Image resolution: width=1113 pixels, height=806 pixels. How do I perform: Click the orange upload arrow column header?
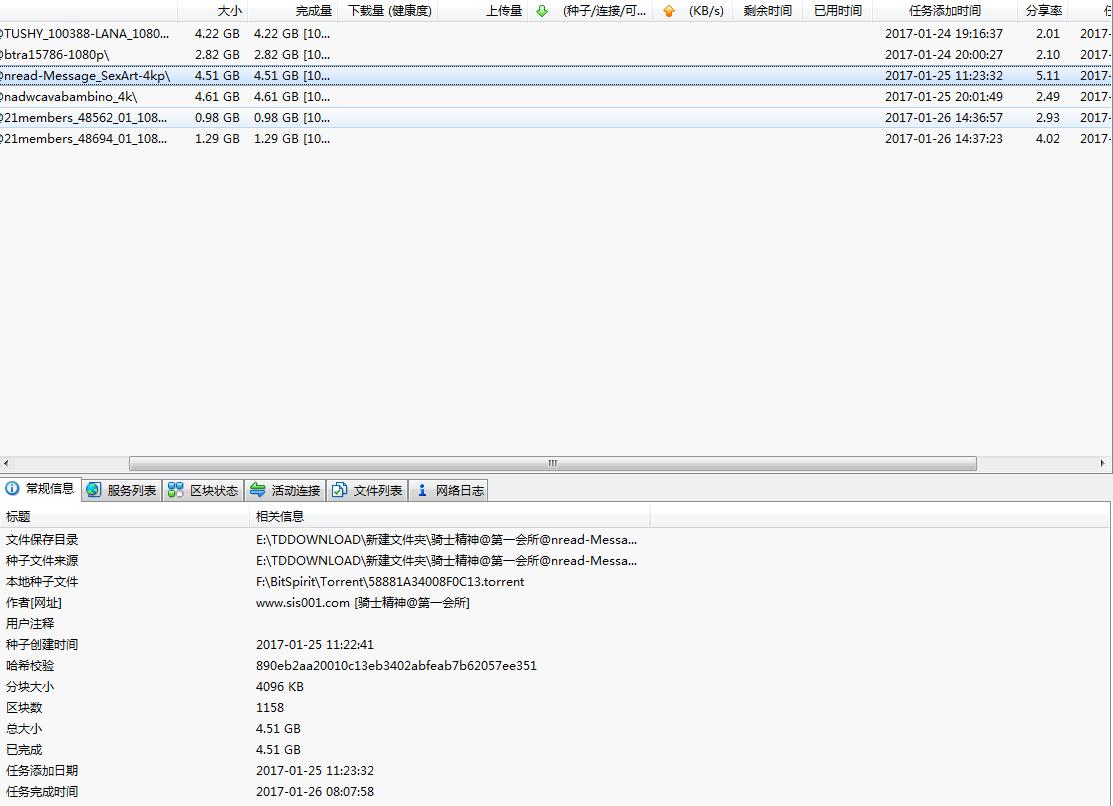tap(669, 11)
